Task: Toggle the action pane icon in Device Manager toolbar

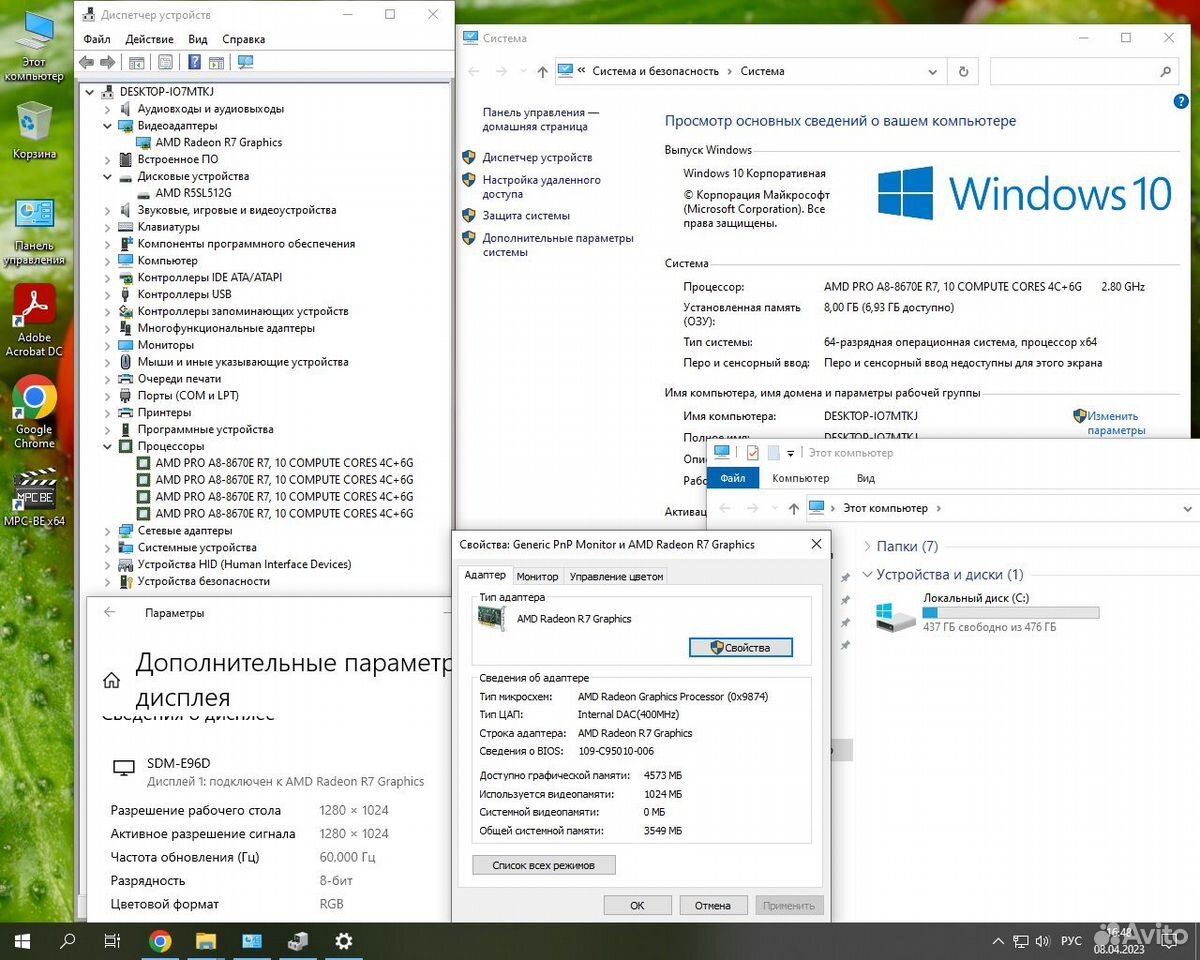Action: coord(217,62)
